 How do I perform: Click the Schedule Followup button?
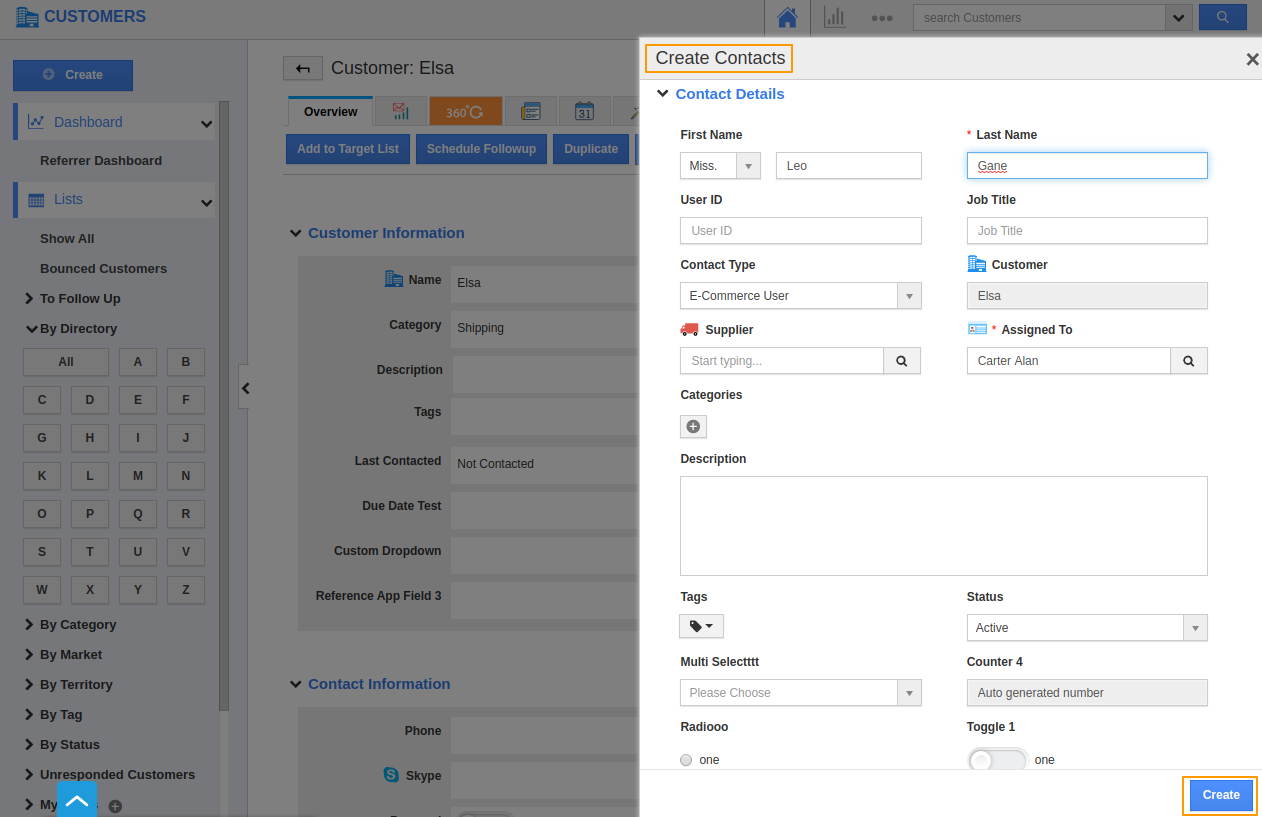481,149
